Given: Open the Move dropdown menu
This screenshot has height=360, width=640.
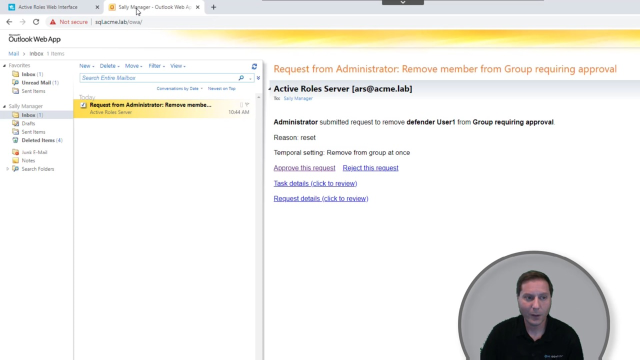Looking at the screenshot, I should [133, 66].
